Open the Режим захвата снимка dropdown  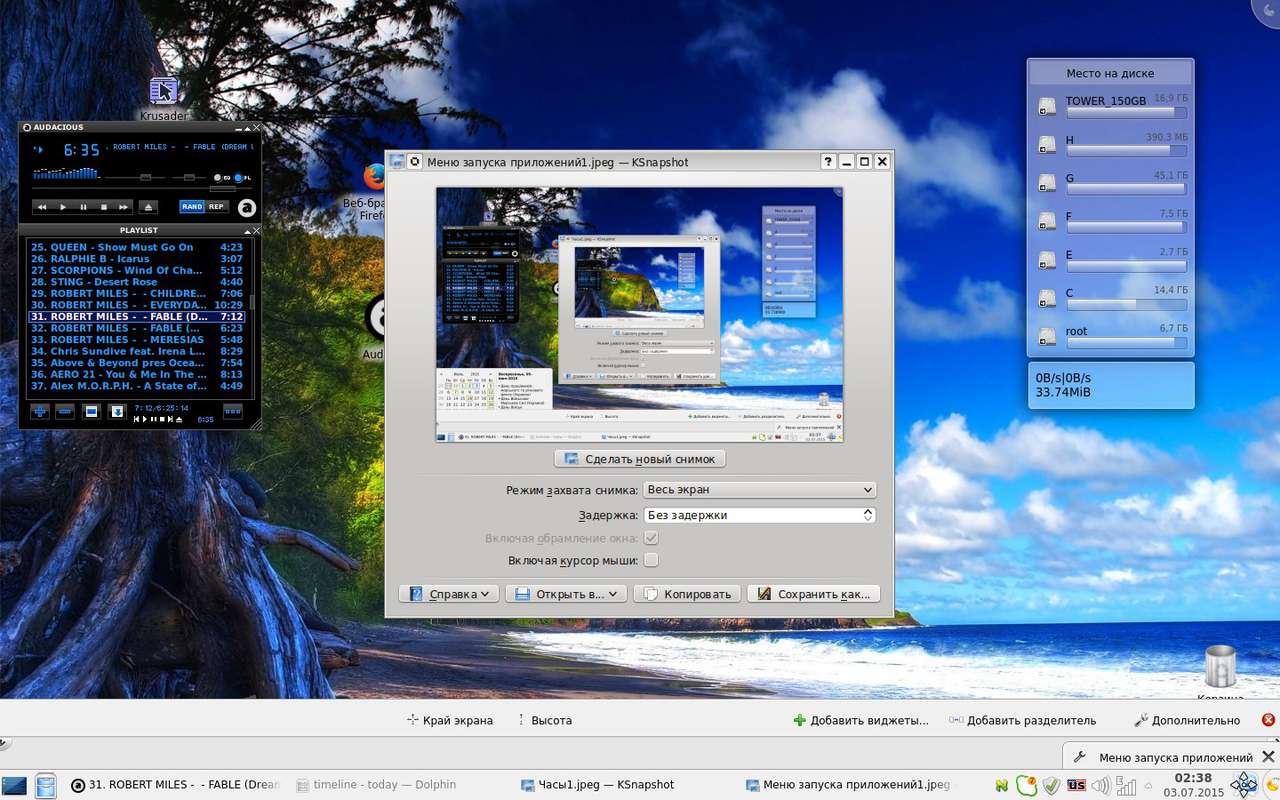pos(760,490)
